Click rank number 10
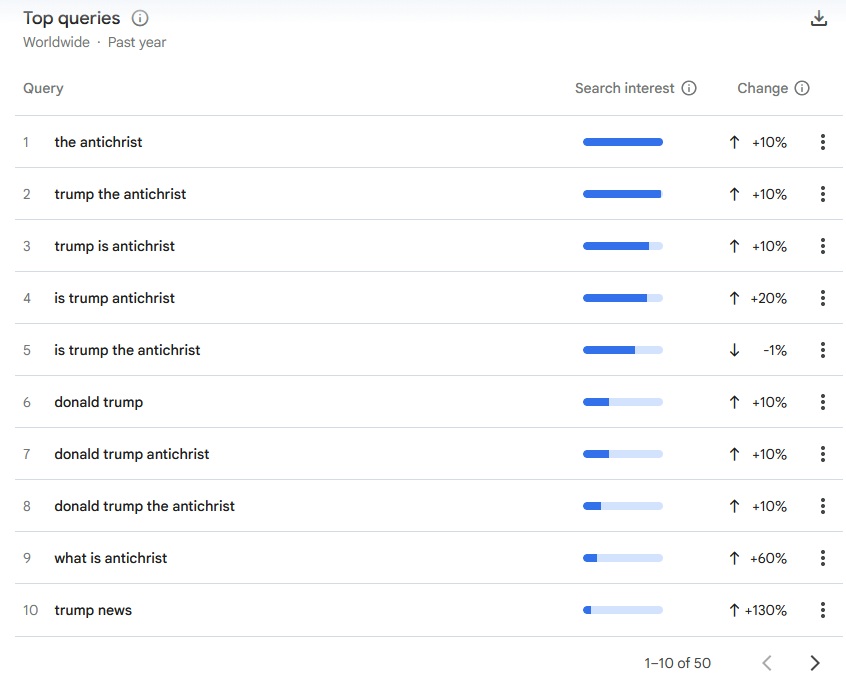Image resolution: width=846 pixels, height=681 pixels. click(x=30, y=610)
